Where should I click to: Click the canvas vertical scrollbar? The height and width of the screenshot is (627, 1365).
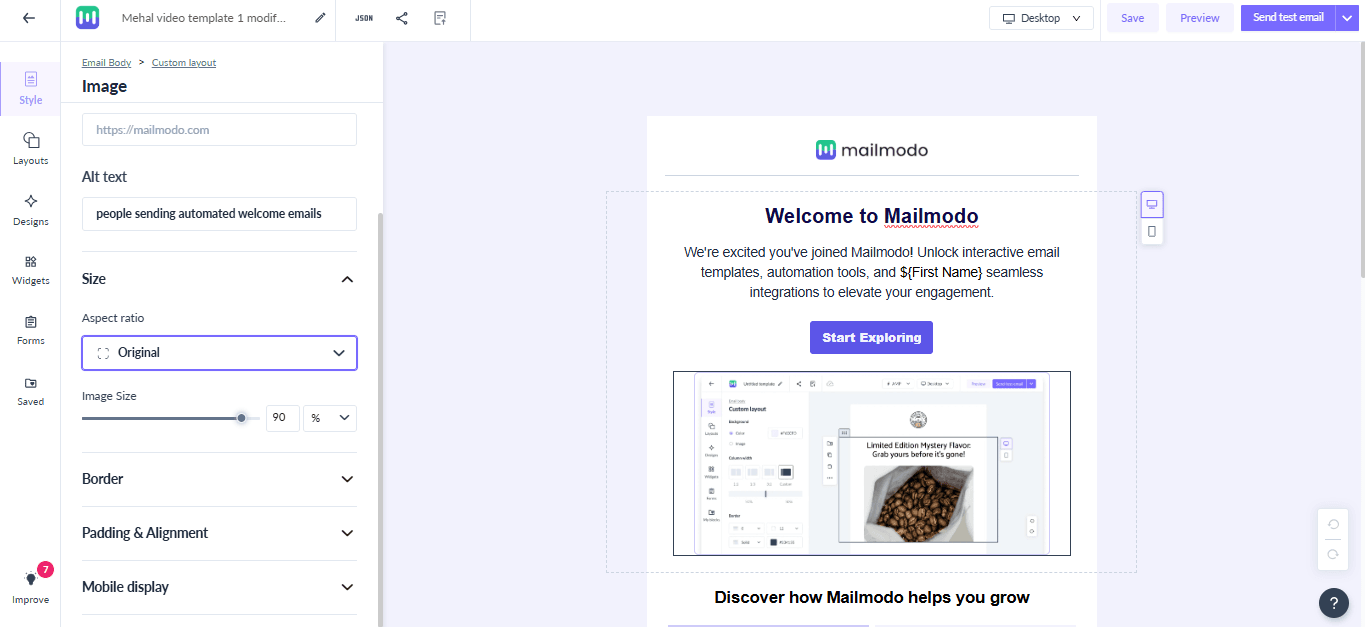(1361, 160)
